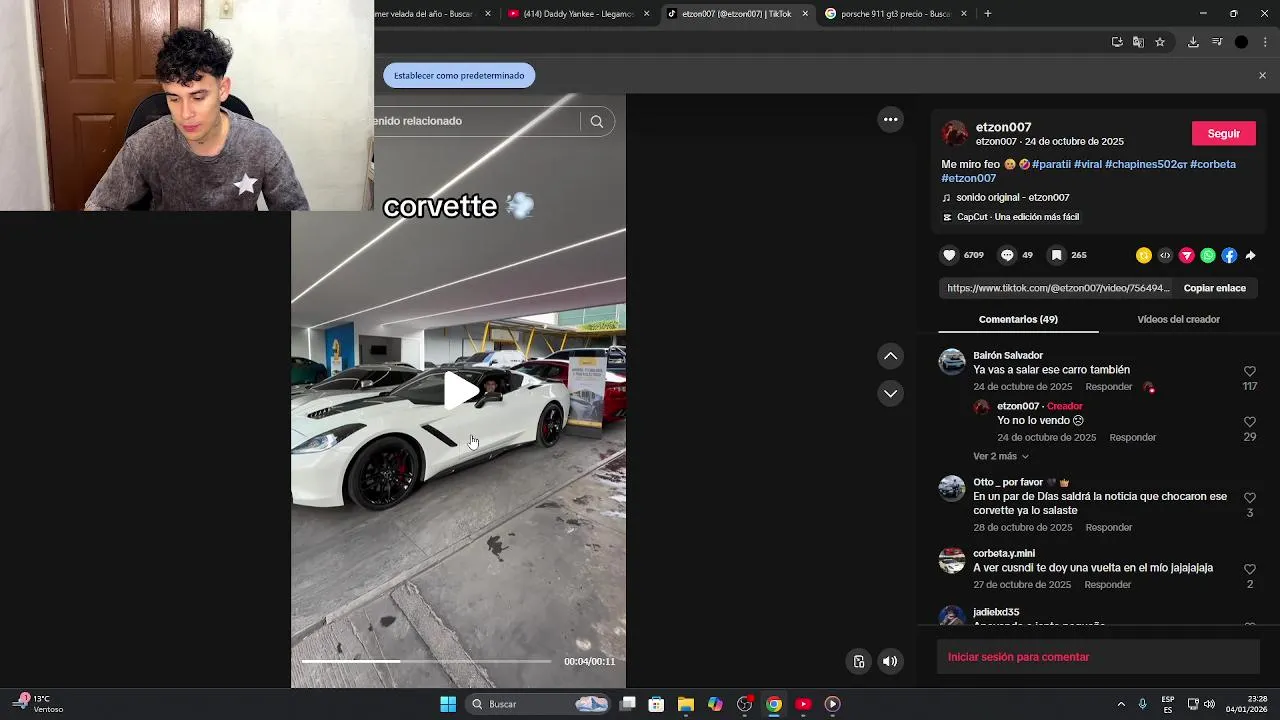Like the Otto _ por favor comment

point(1249,498)
